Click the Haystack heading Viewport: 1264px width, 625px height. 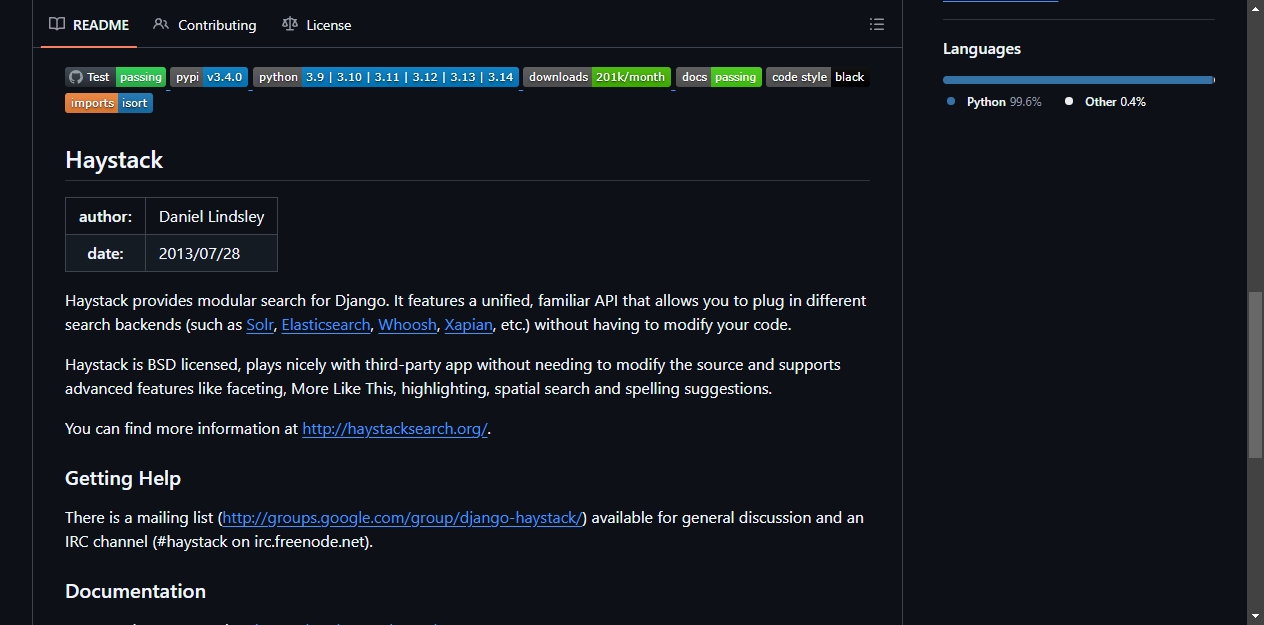pyautogui.click(x=114, y=160)
